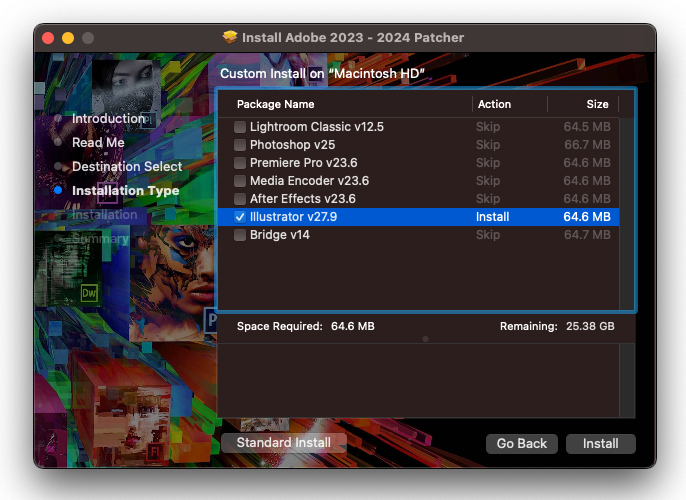Image resolution: width=686 pixels, height=500 pixels.
Task: Click the Skip action for Photoshop v25
Action: point(488,145)
